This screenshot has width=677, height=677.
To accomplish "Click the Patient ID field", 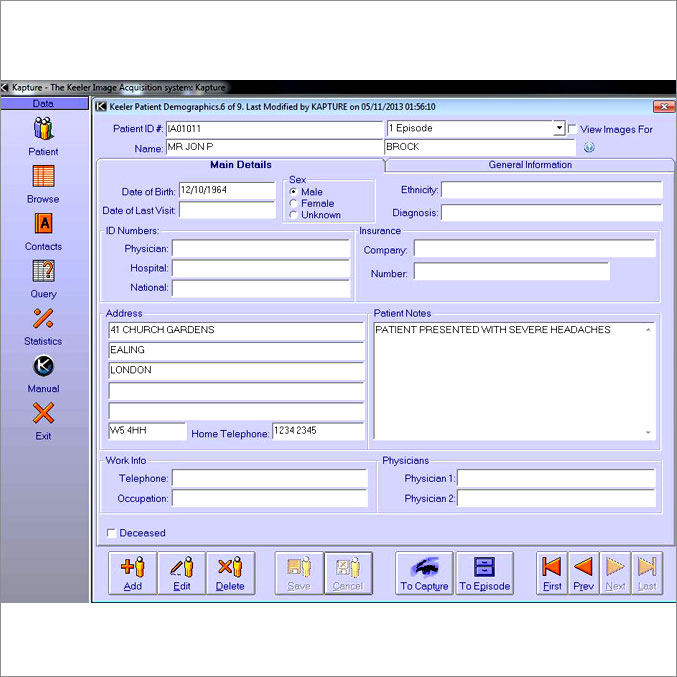I will 274,129.
